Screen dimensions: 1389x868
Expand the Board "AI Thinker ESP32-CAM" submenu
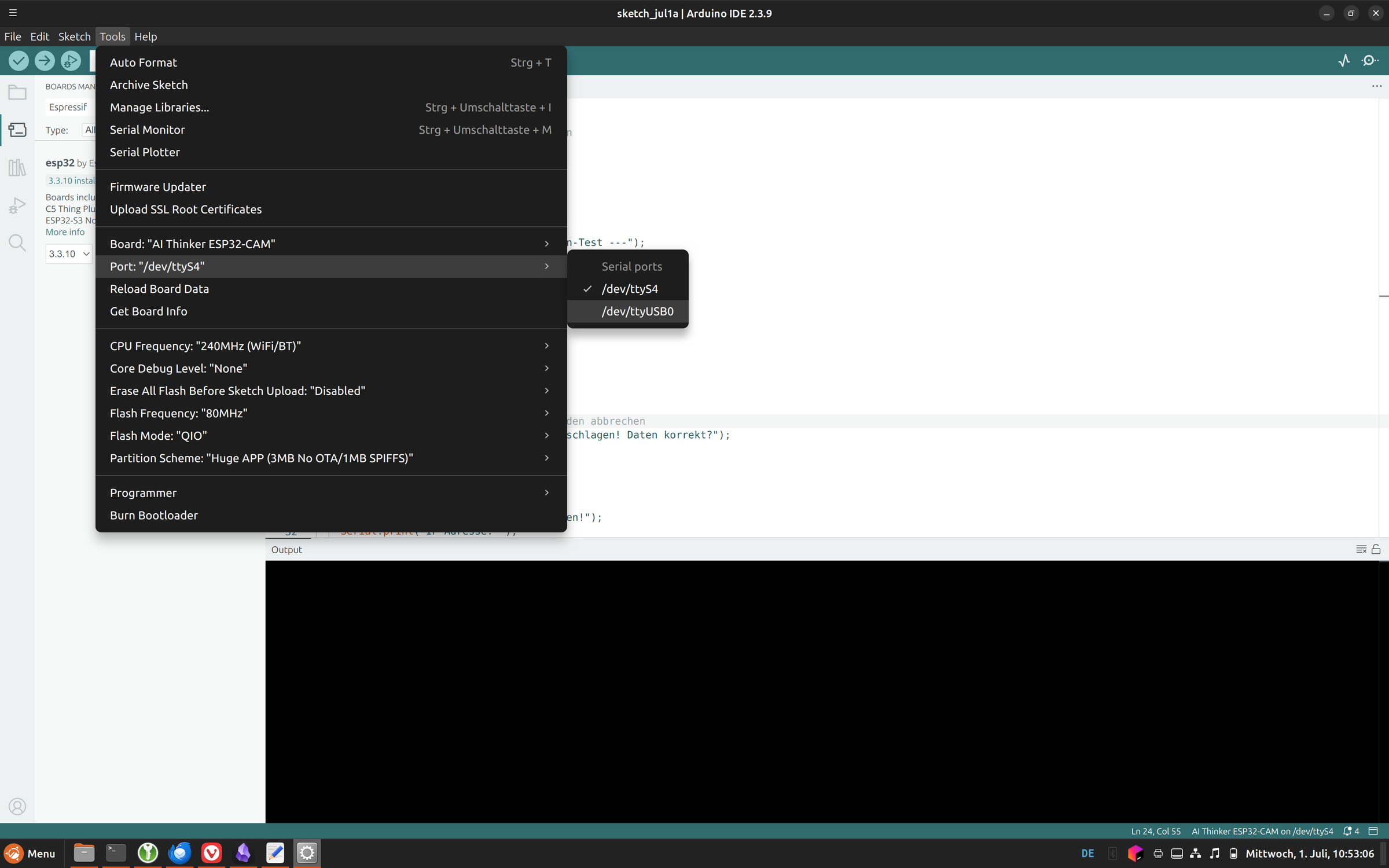pos(331,244)
